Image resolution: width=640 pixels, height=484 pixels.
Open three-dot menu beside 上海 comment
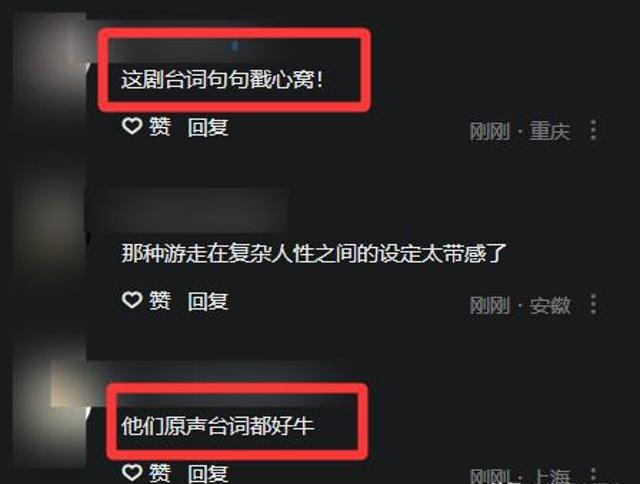coord(594,475)
